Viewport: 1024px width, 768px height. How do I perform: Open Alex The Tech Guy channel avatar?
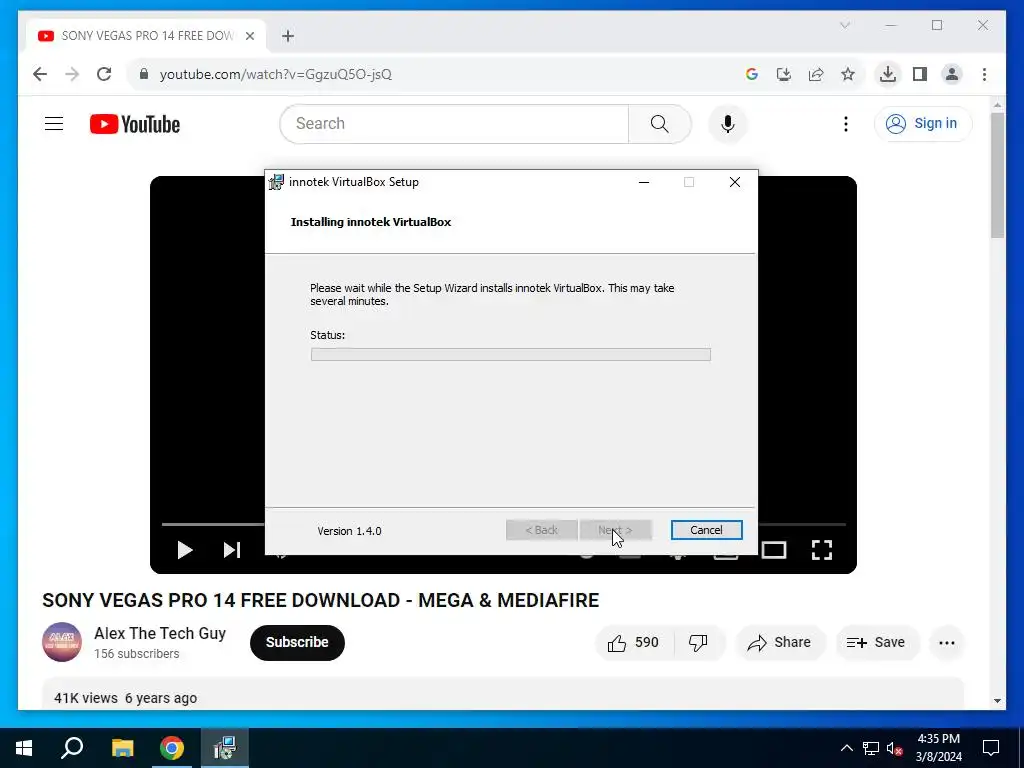point(62,642)
